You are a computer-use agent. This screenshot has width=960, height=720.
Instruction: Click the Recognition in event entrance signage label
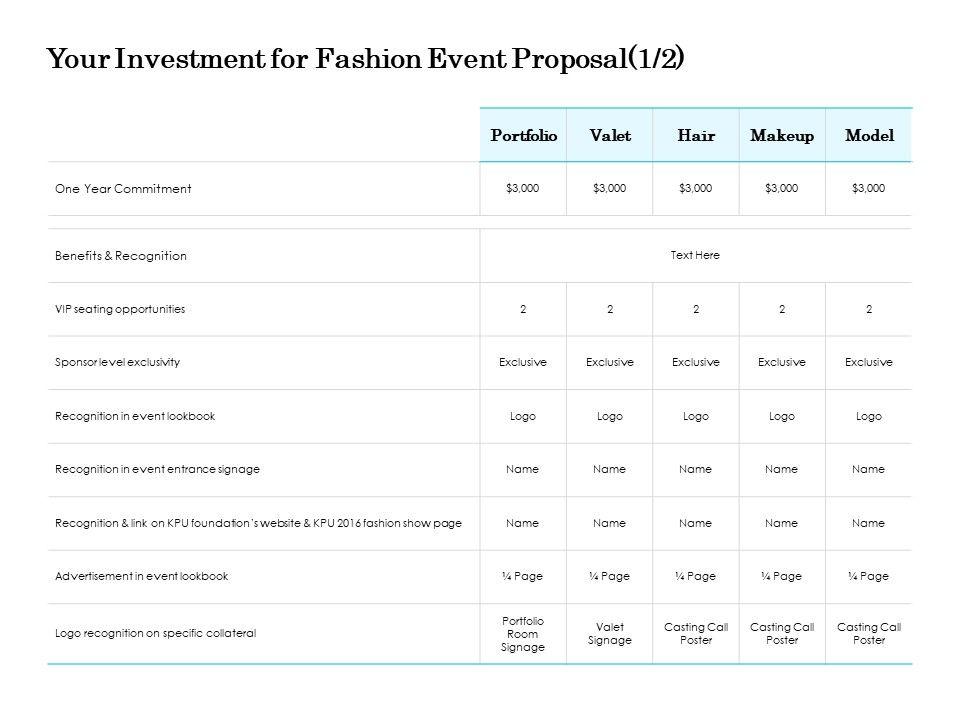tap(157, 469)
